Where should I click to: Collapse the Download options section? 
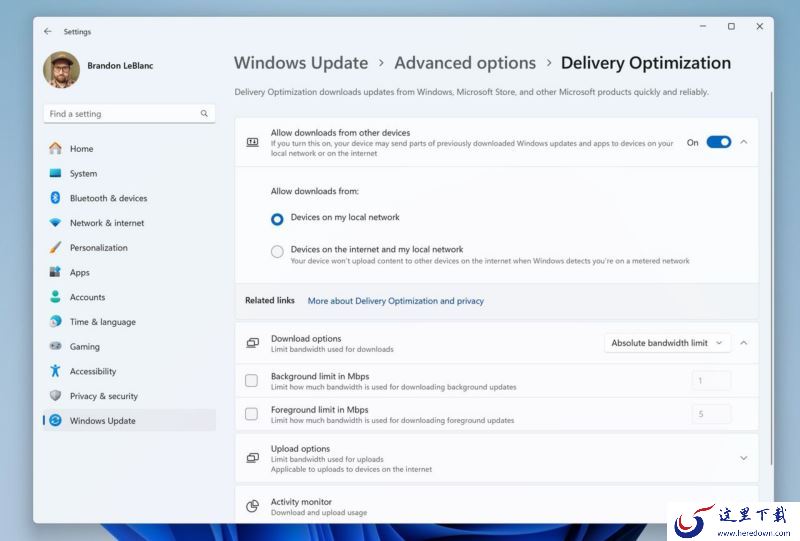pyautogui.click(x=743, y=343)
